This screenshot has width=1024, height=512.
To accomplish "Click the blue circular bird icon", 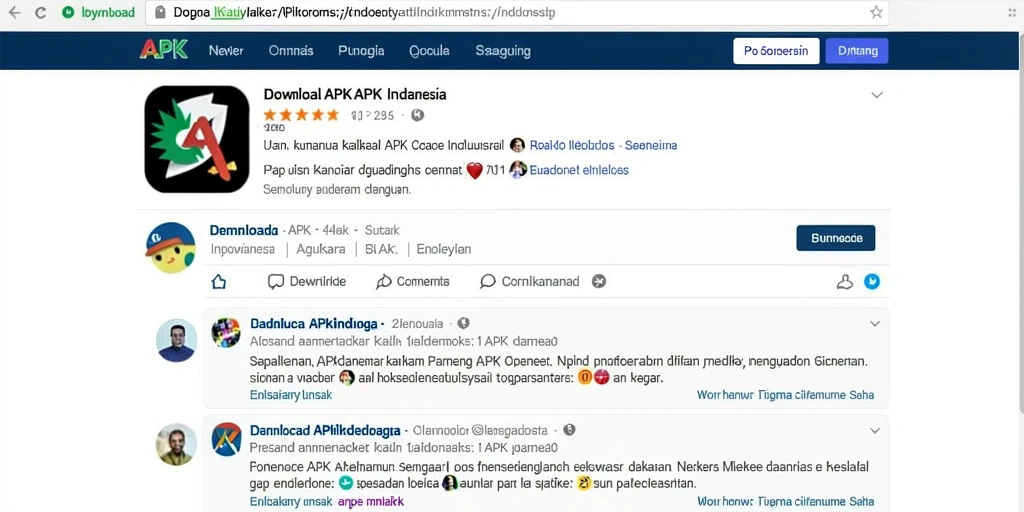I will [872, 281].
